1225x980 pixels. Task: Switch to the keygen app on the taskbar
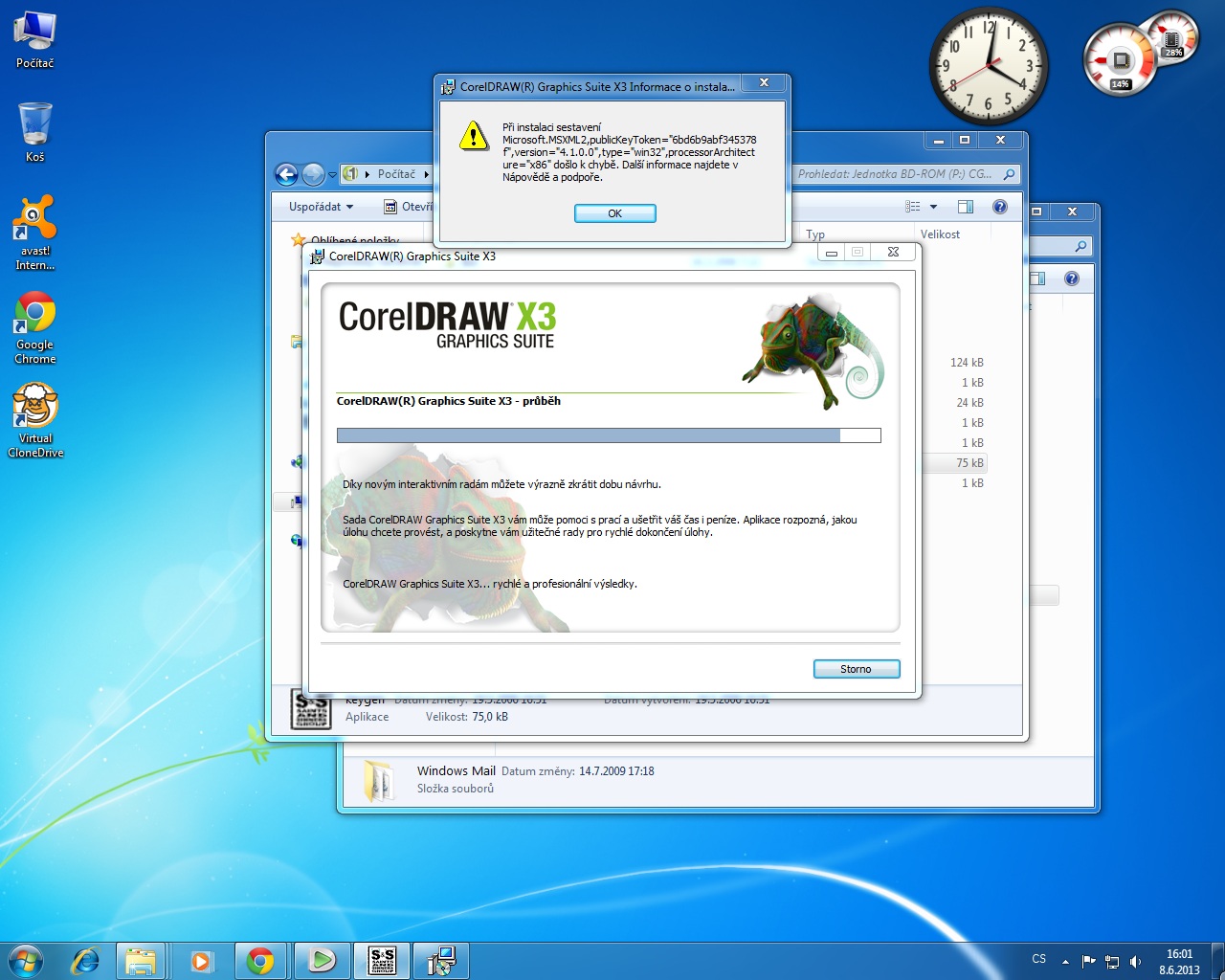[382, 960]
